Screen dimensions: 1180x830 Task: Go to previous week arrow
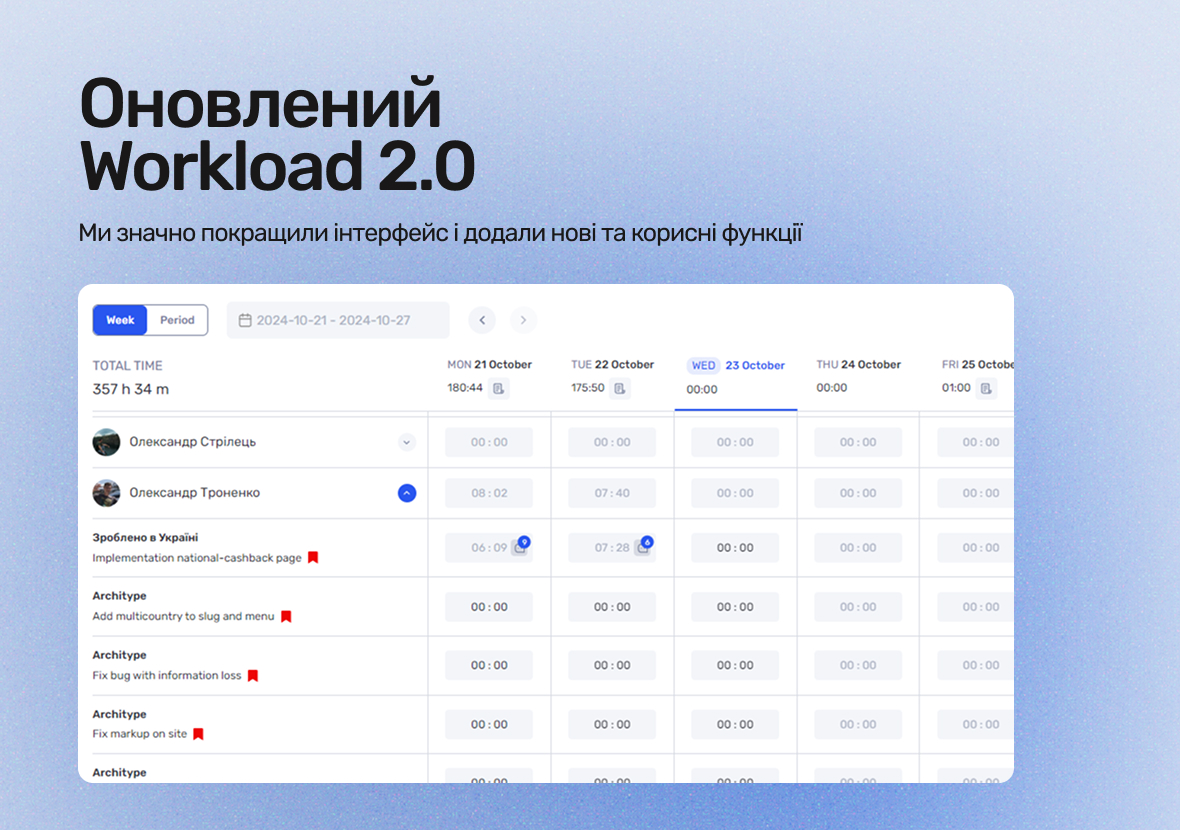[482, 320]
